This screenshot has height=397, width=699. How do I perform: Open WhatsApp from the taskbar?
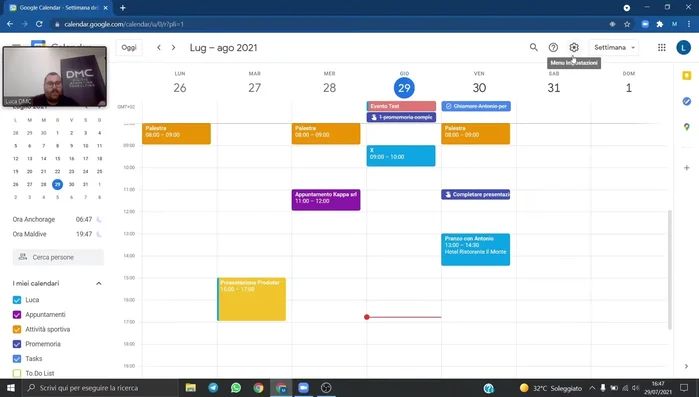(236, 388)
